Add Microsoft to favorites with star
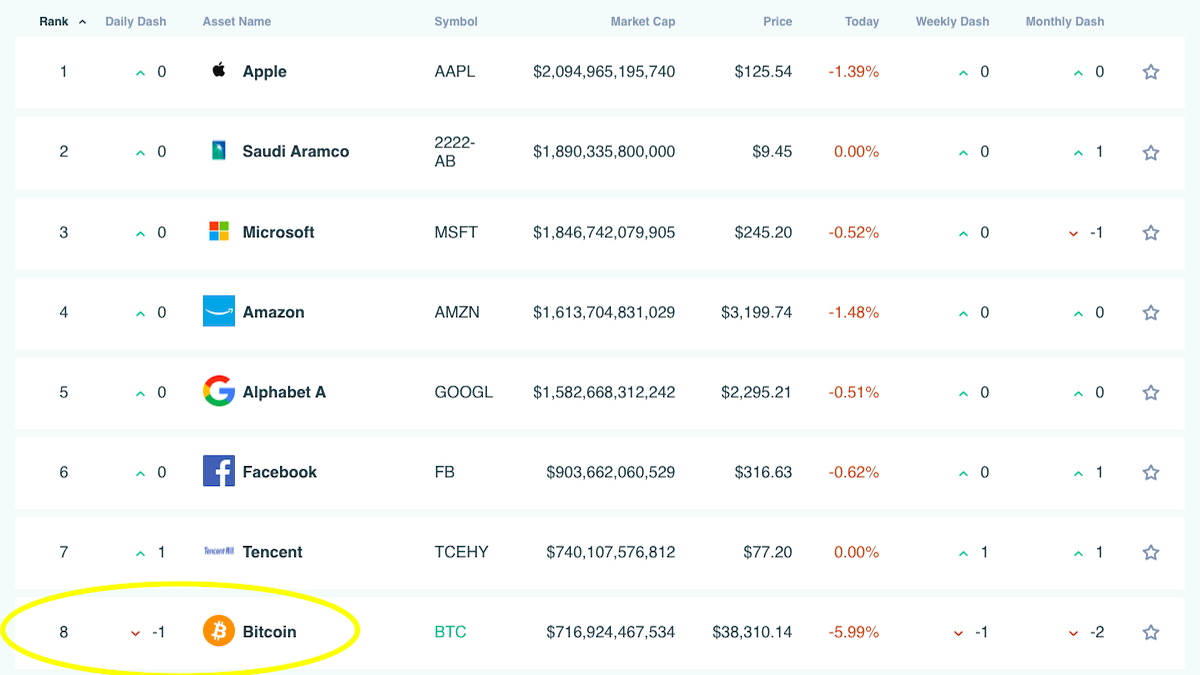Screen dimensions: 1200x675 pos(1151,232)
